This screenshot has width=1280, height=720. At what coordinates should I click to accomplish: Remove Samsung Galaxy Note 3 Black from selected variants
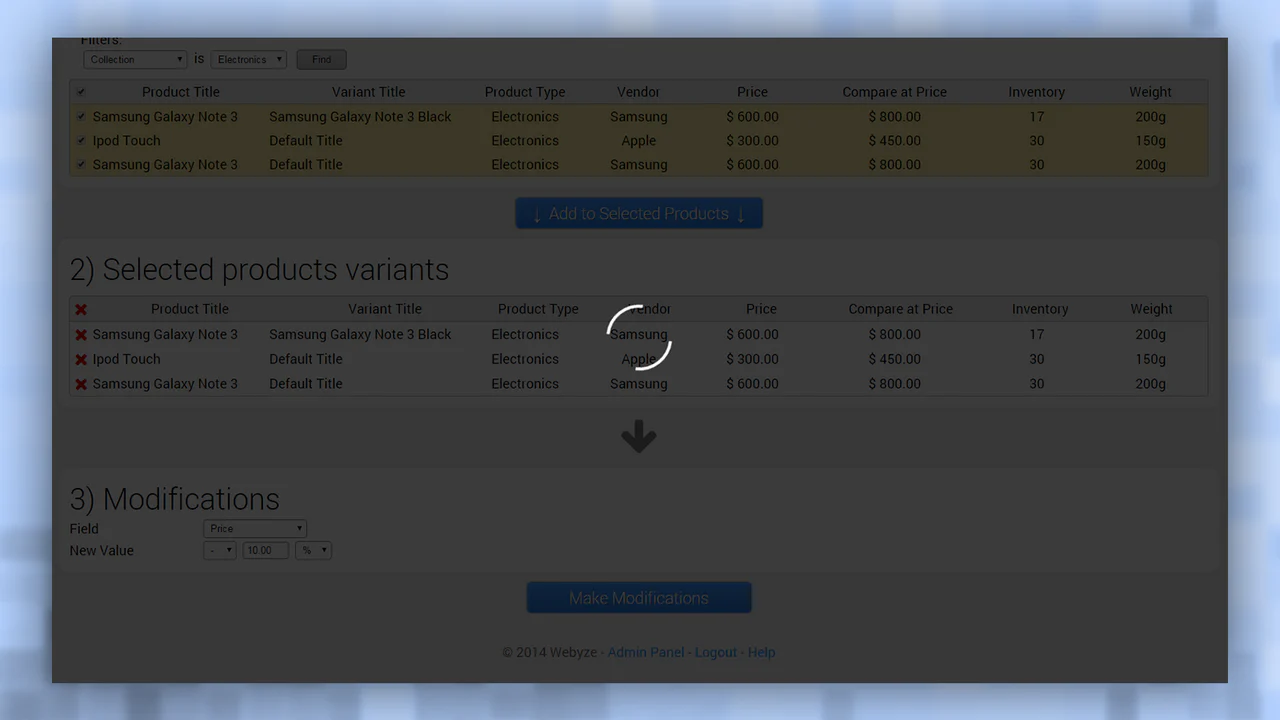(x=81, y=335)
